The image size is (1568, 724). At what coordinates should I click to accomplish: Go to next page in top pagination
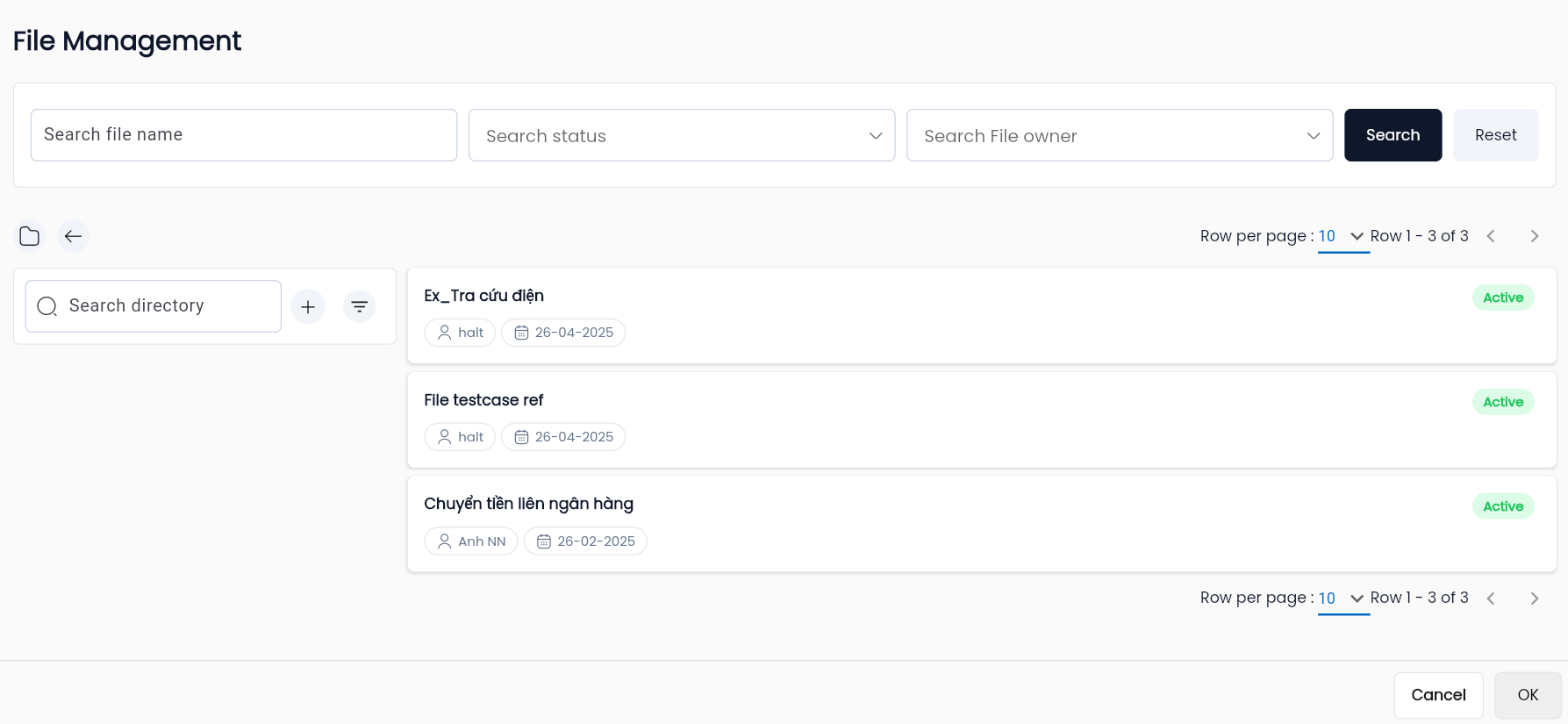coord(1535,236)
